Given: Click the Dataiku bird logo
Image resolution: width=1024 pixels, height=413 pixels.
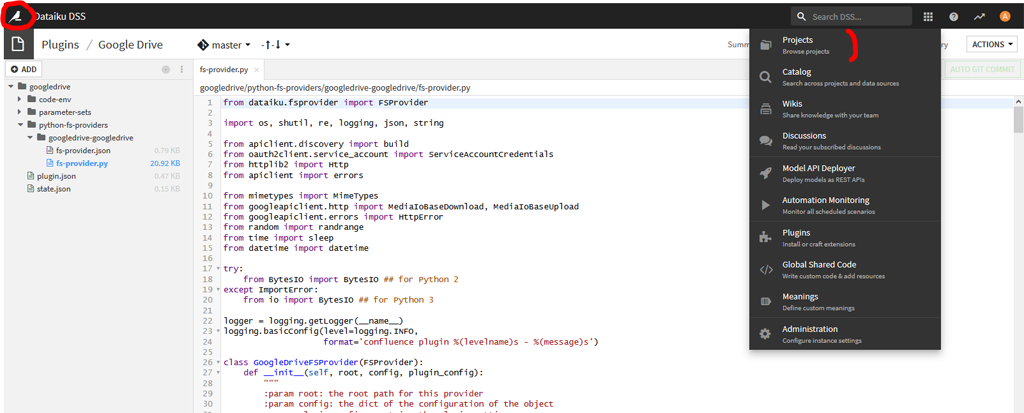Looking at the screenshot, I should pyautogui.click(x=14, y=16).
